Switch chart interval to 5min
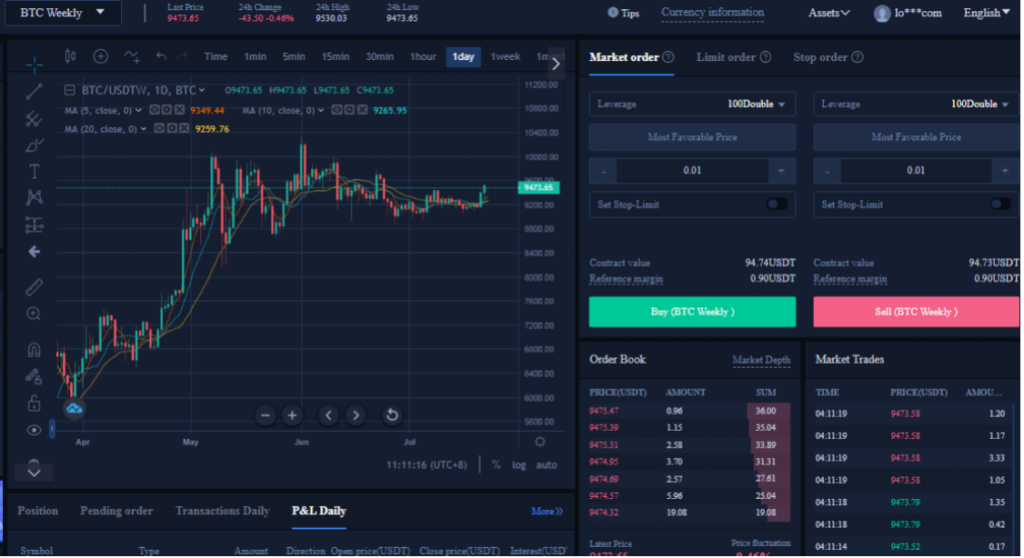The width and height of the screenshot is (1024, 558). (294, 57)
